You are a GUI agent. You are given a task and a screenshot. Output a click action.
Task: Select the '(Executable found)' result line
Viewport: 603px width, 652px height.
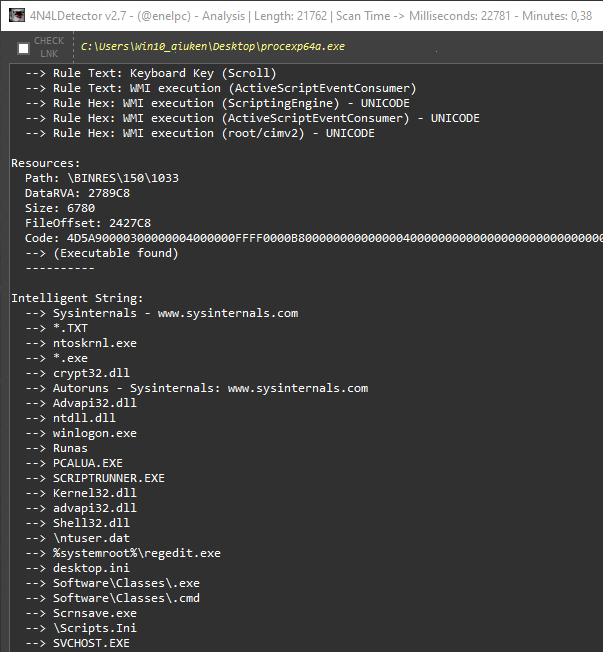(115, 253)
